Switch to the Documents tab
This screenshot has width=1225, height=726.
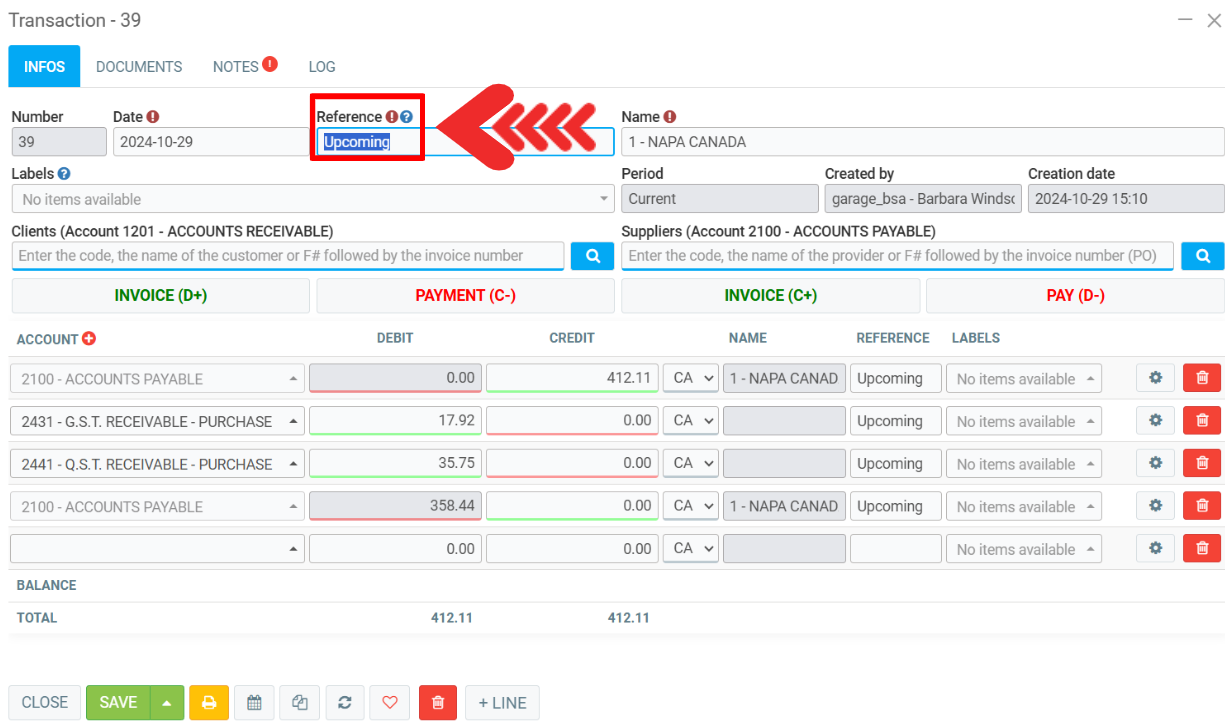pyautogui.click(x=139, y=67)
